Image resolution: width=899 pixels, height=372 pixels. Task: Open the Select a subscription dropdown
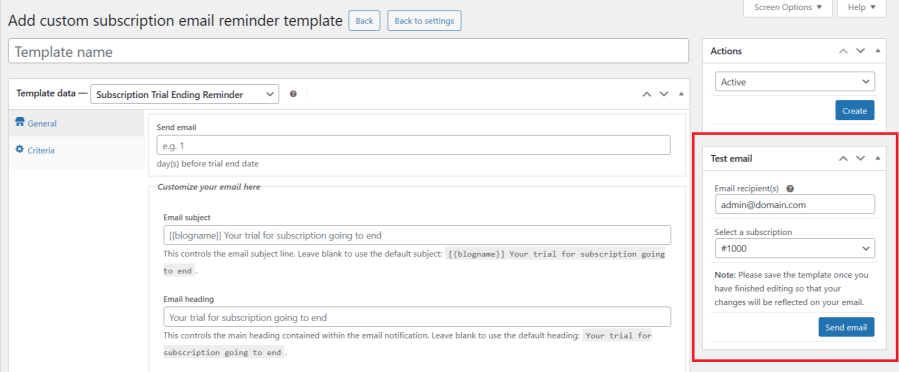tap(795, 248)
